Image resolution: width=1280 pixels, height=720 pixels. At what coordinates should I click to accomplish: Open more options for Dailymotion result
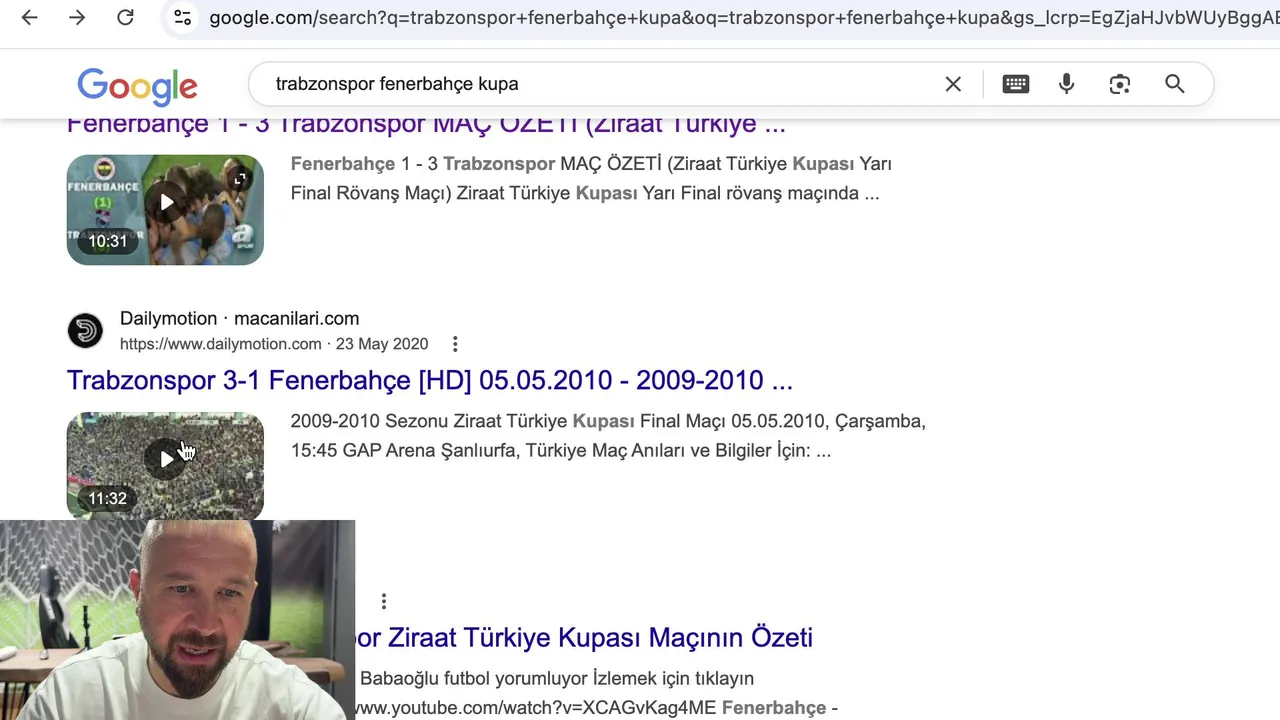click(455, 344)
